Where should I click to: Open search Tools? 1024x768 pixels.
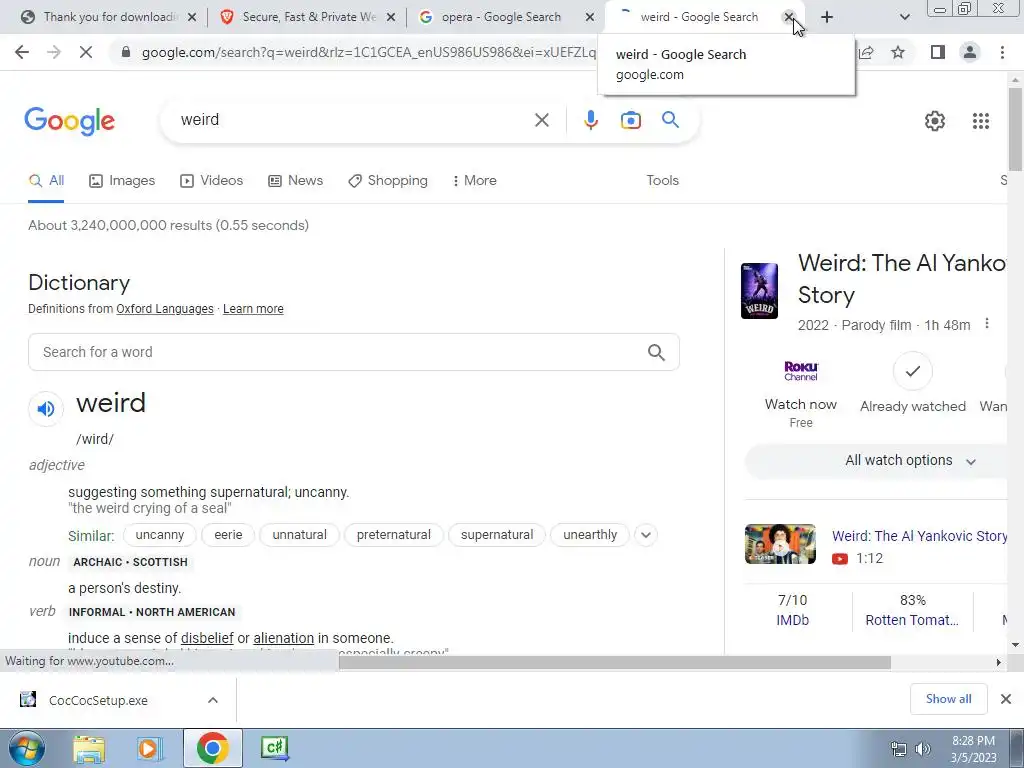662,180
